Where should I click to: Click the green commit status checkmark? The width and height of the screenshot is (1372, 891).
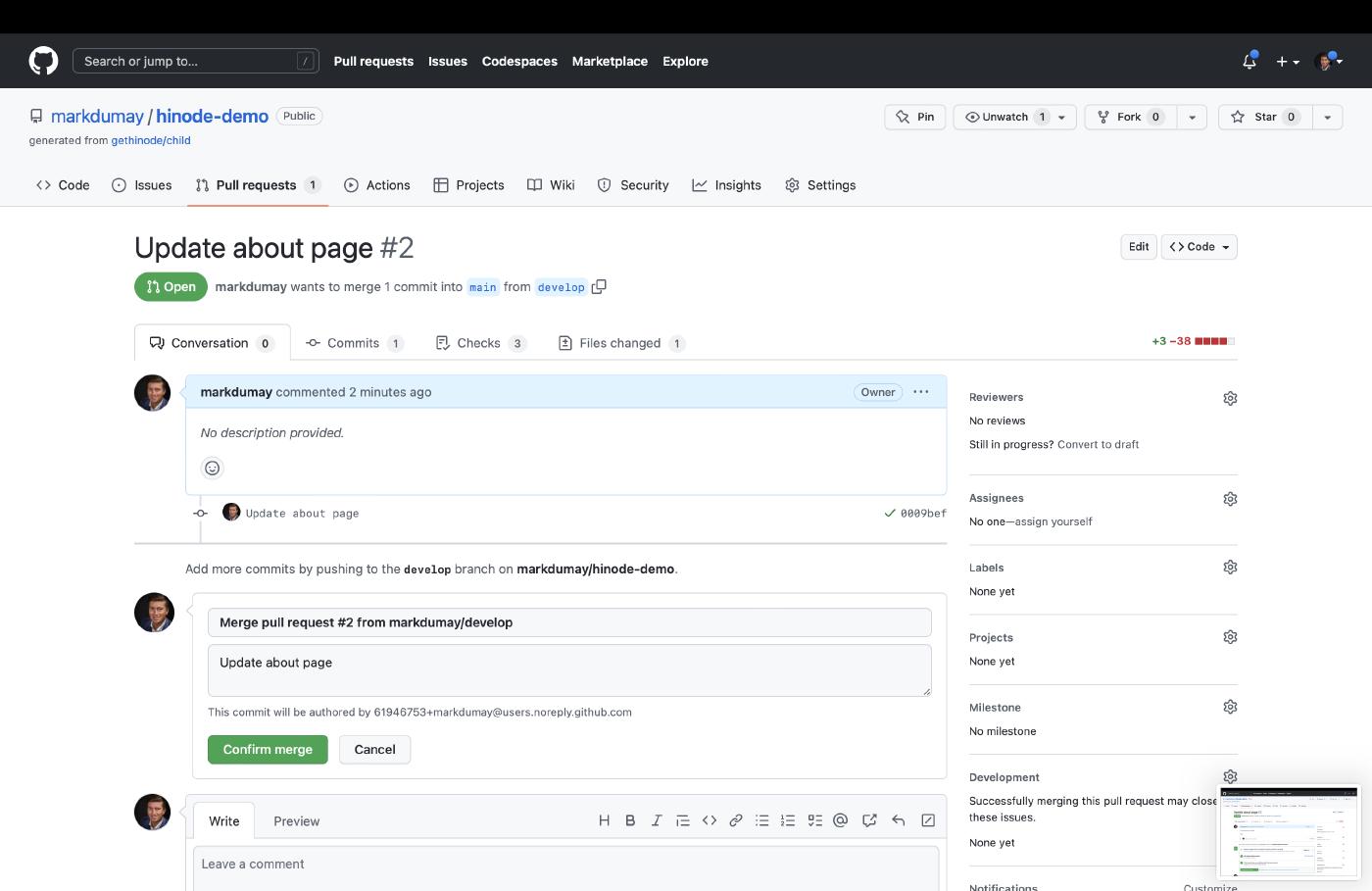click(890, 513)
